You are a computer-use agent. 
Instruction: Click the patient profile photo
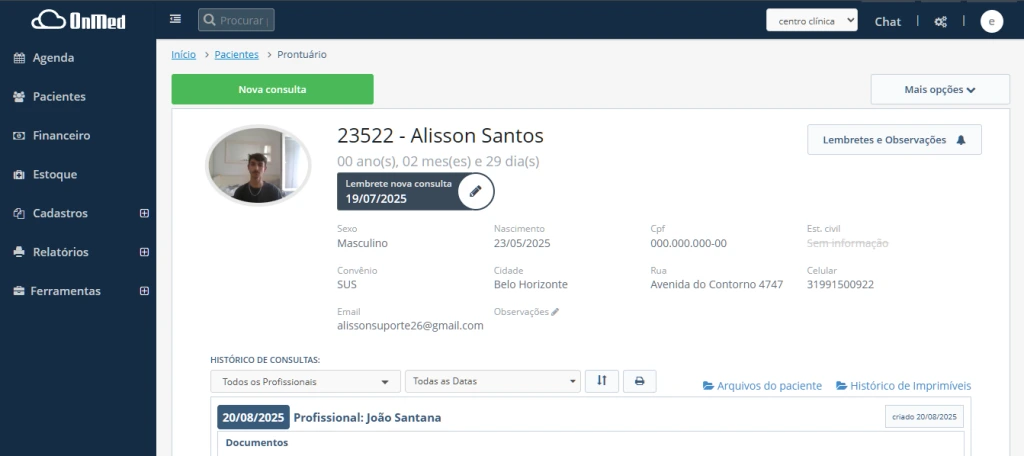pos(258,165)
